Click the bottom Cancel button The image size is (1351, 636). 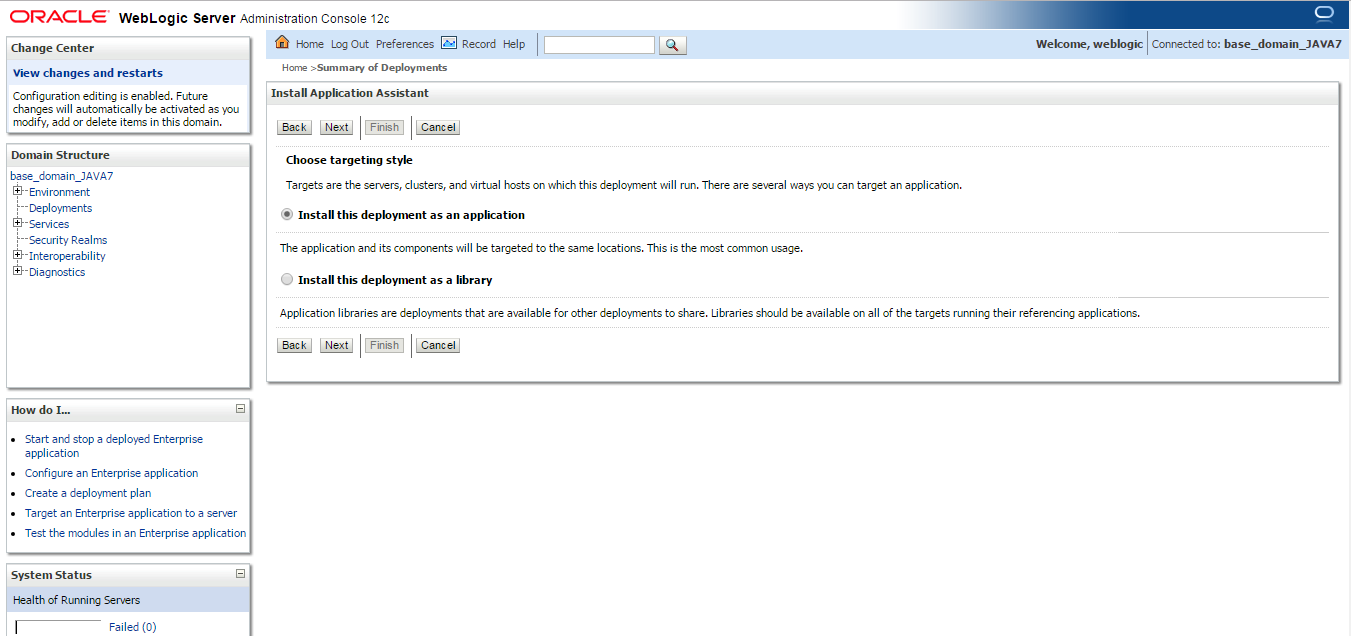(438, 345)
